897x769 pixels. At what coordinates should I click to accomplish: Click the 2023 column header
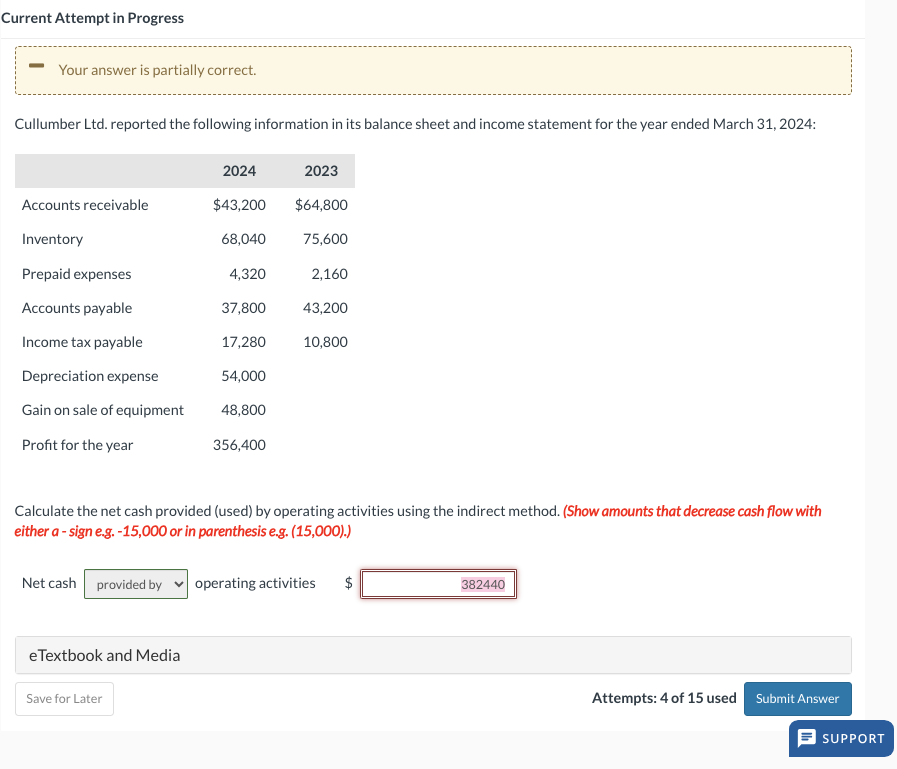coord(321,171)
